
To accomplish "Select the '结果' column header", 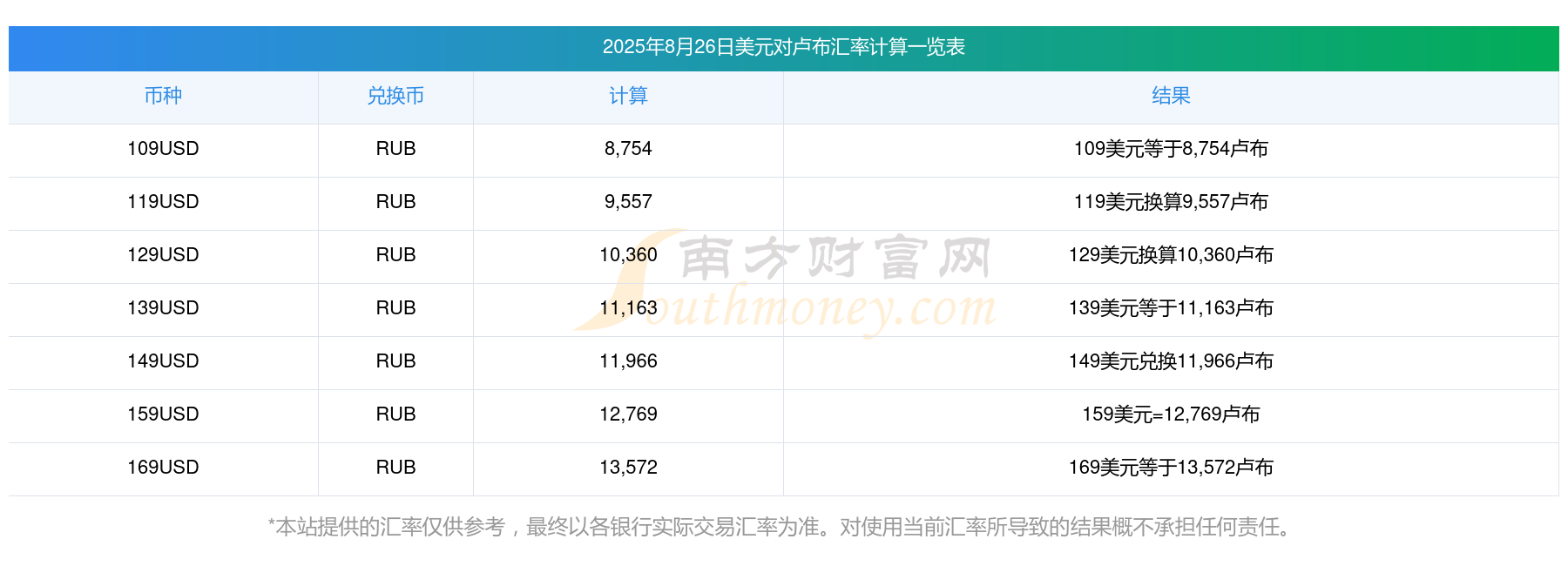I will (1171, 96).
